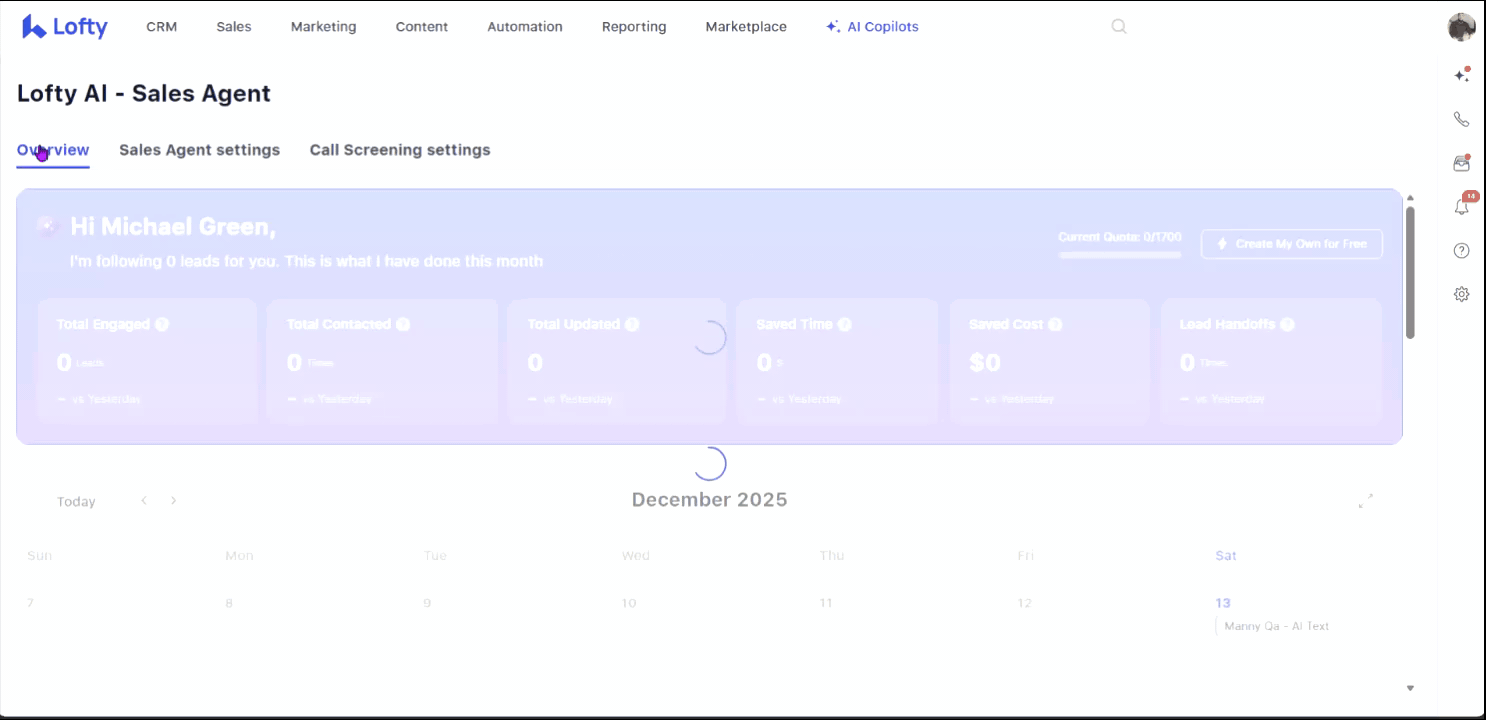
Task: Go to next month in calendar
Action: tap(173, 501)
